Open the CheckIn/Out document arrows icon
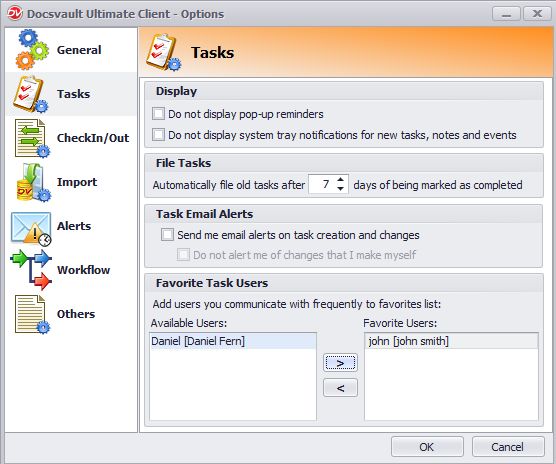This screenshot has width=556, height=464. tap(32, 138)
